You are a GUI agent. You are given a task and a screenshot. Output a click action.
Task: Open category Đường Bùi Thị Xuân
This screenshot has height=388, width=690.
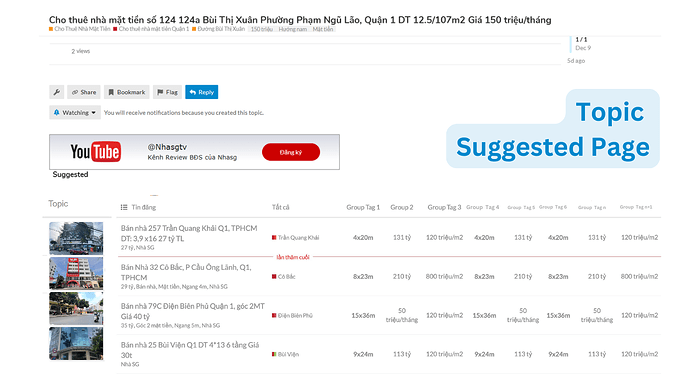(218, 29)
